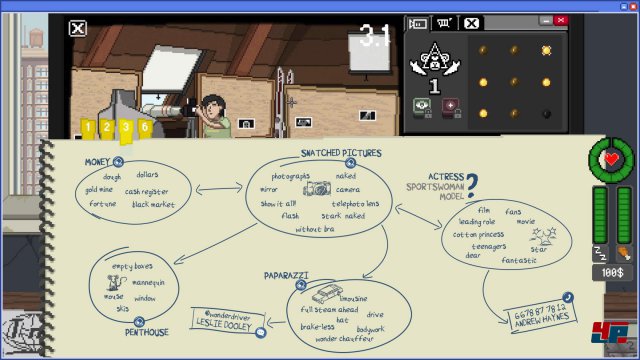Close the attic camera feed with the X
The width and height of the screenshot is (640, 360).
coord(78,29)
